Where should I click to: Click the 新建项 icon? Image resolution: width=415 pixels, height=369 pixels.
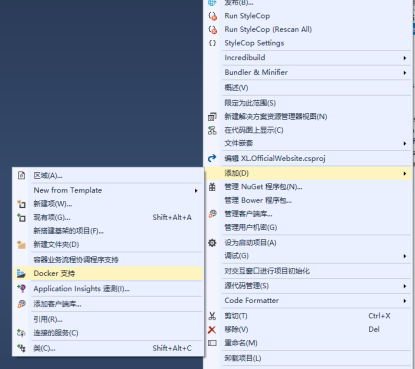click(x=21, y=204)
